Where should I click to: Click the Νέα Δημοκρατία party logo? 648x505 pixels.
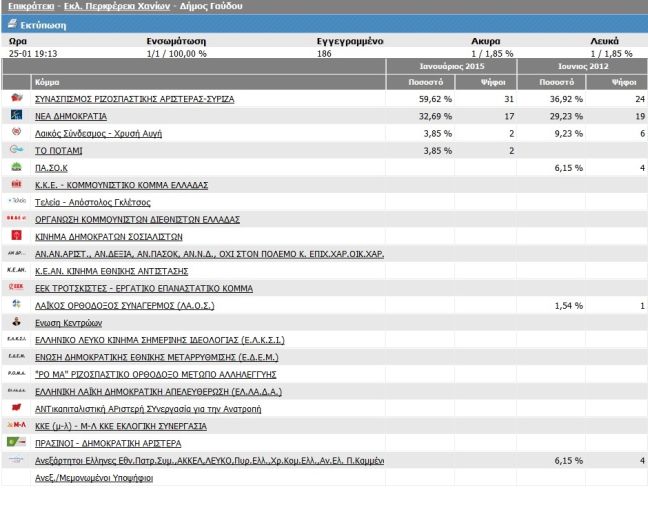point(16,116)
